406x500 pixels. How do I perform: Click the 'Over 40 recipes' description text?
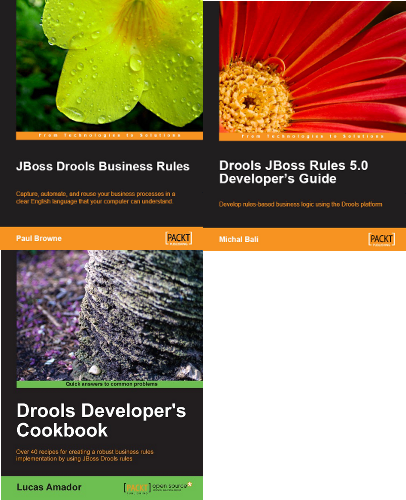point(85,455)
